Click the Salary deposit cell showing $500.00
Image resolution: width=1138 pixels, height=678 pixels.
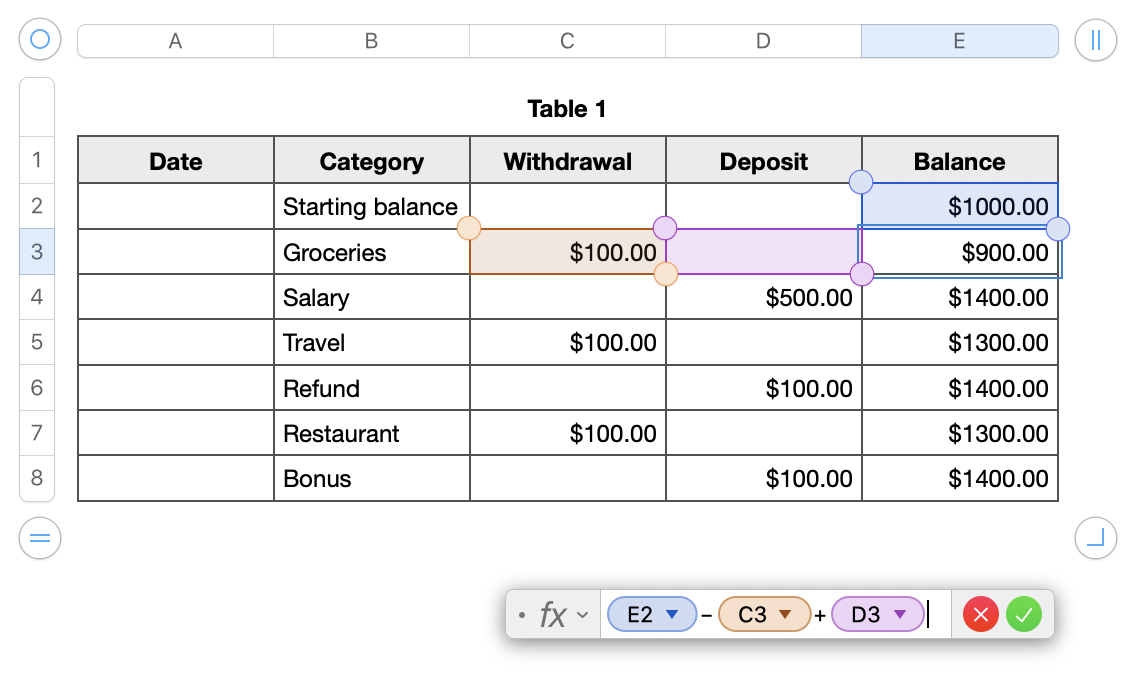[x=763, y=298]
